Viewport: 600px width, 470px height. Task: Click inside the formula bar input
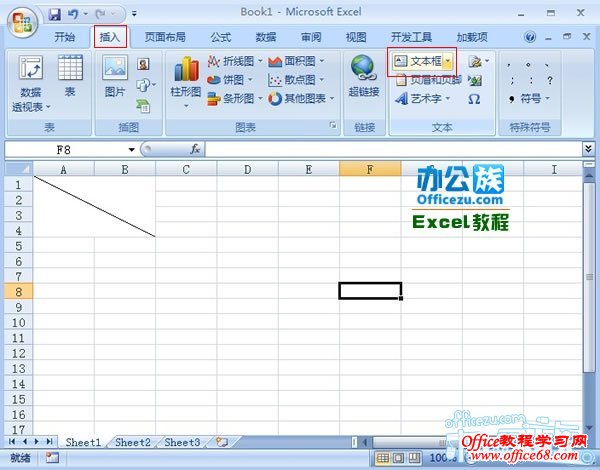(393, 149)
